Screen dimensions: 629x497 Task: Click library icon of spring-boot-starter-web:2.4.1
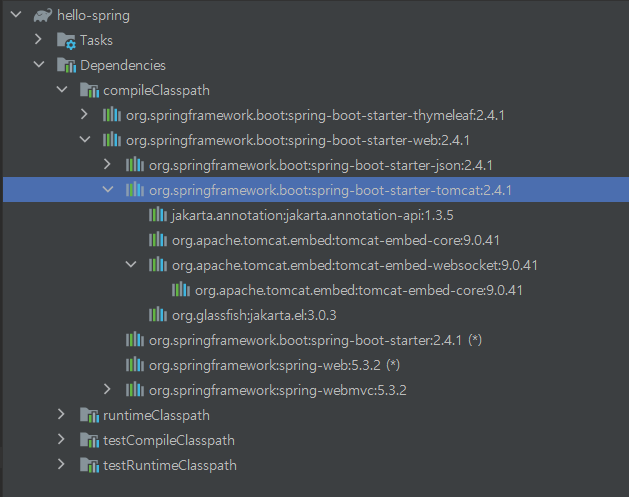click(x=112, y=140)
